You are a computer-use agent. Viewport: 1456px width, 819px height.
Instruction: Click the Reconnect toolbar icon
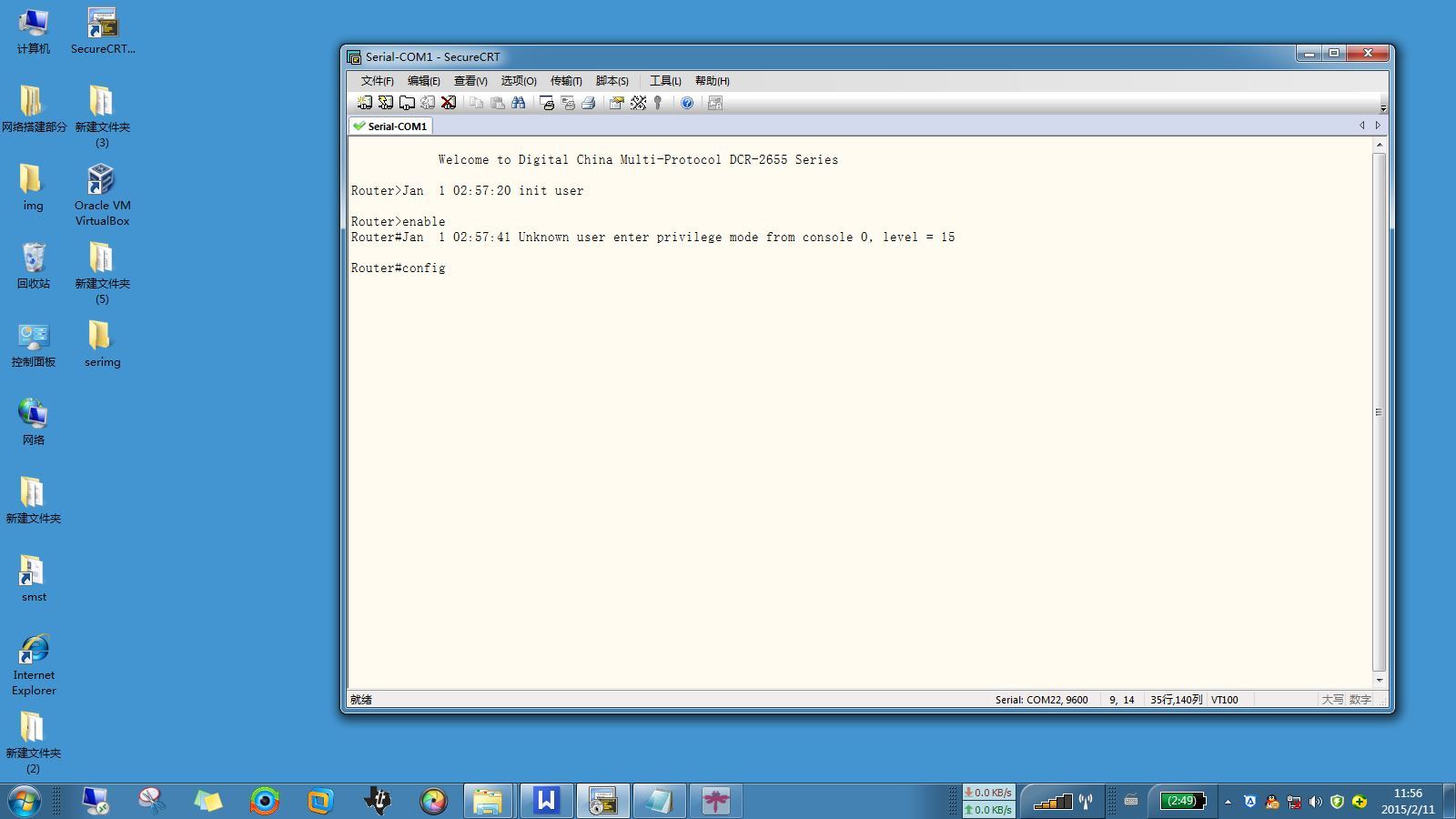click(x=428, y=103)
